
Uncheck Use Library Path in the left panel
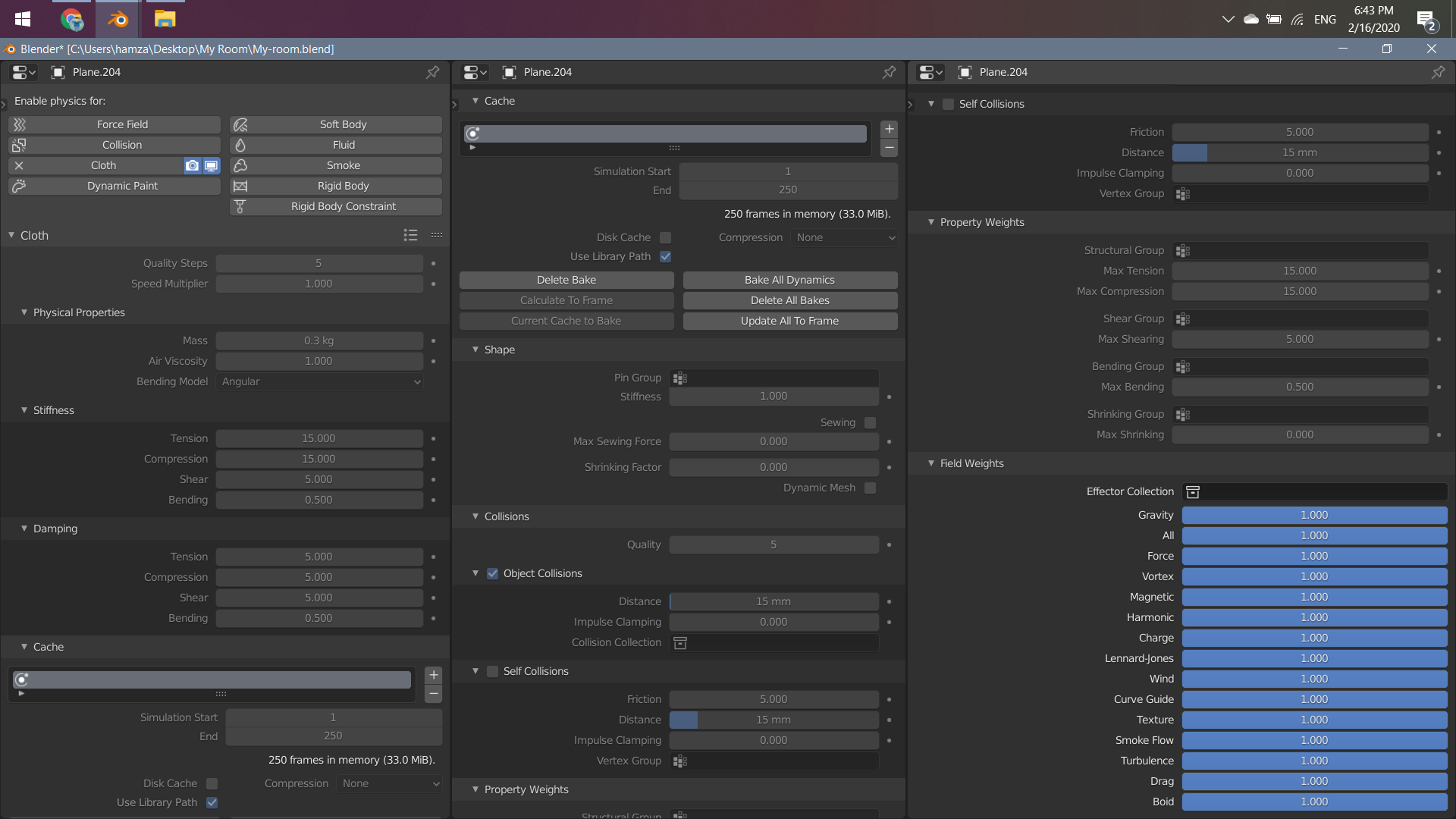pos(212,802)
